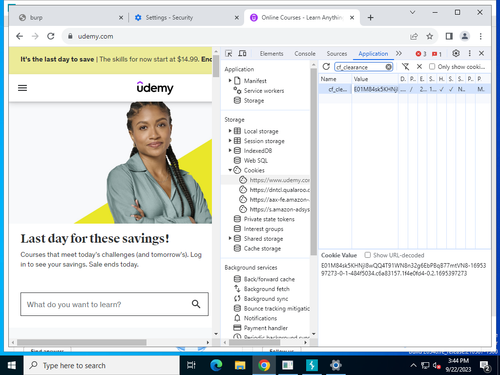Expand the Manifest tree item
The height and width of the screenshot is (375, 500).
(x=230, y=80)
